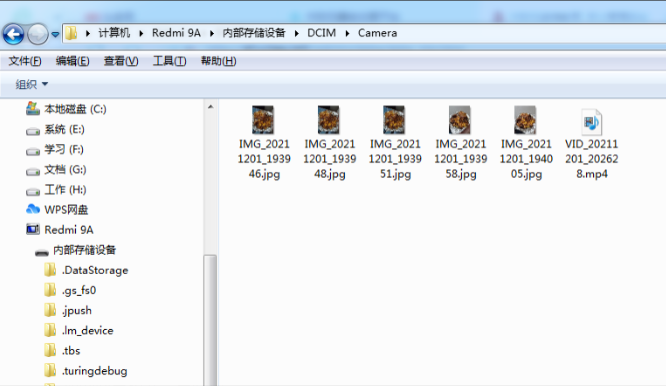Select thumbnail of IMG_20211201_193958.jpg
Image resolution: width=666 pixels, height=386 pixels.
point(460,120)
